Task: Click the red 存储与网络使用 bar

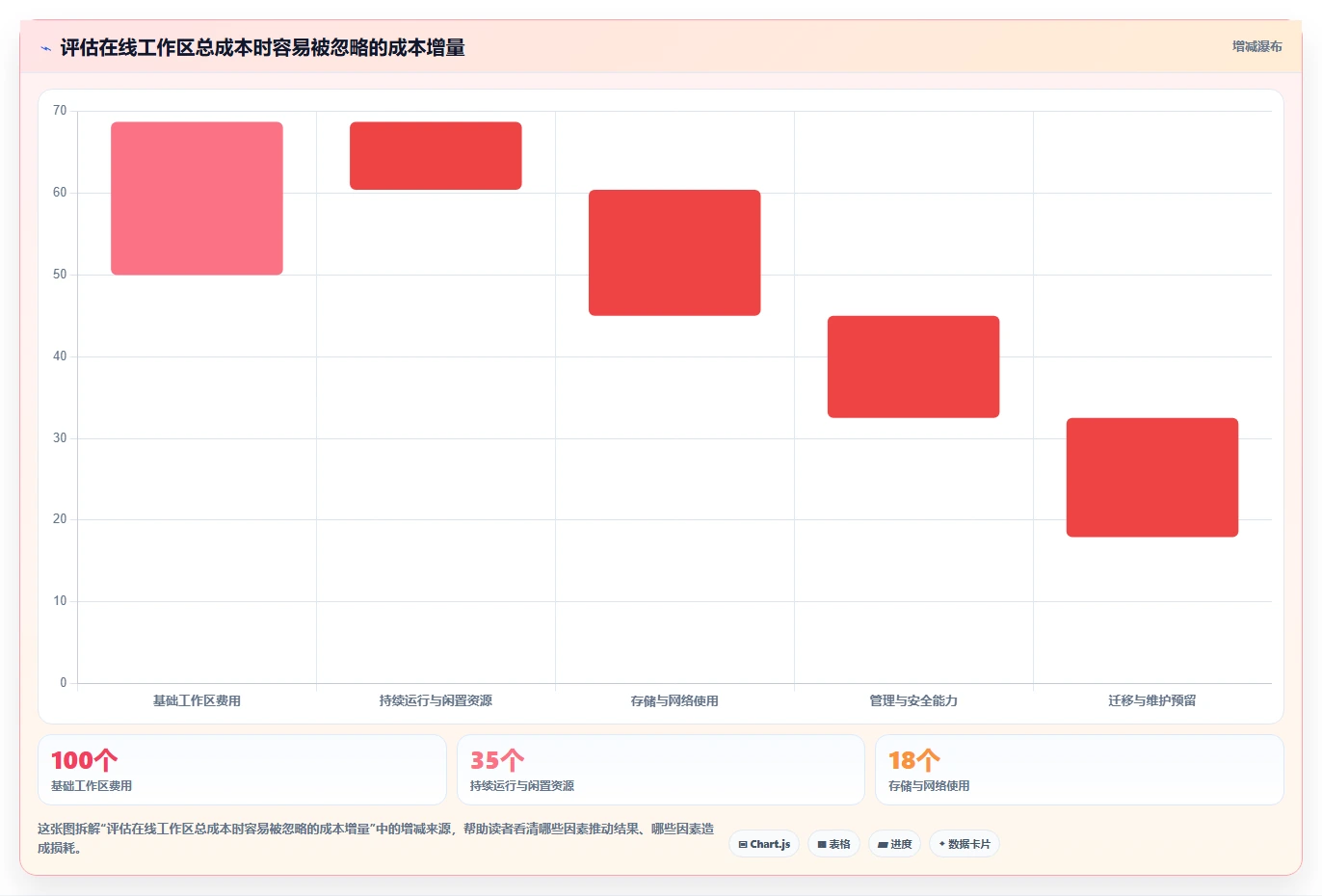Action: click(674, 252)
